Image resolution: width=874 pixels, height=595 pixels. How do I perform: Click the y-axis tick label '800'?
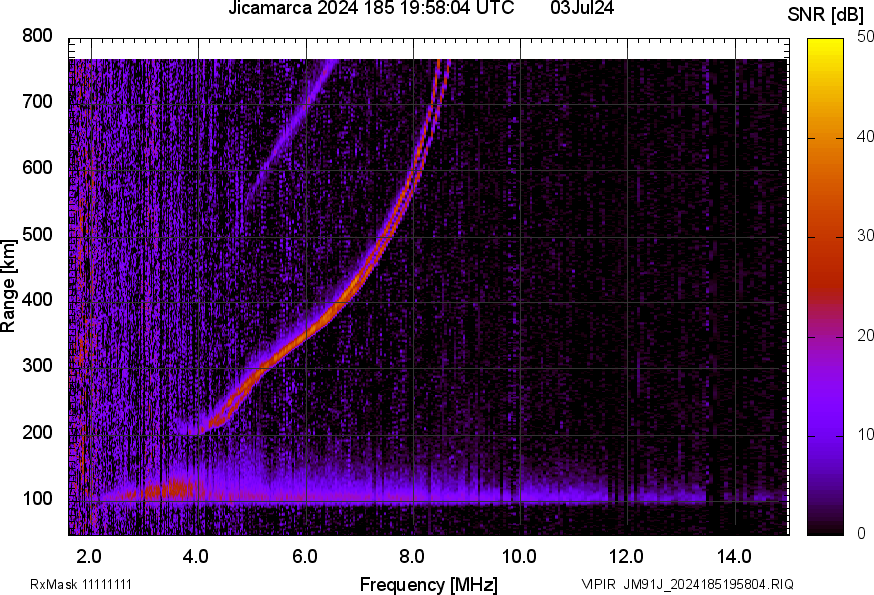[x=37, y=36]
